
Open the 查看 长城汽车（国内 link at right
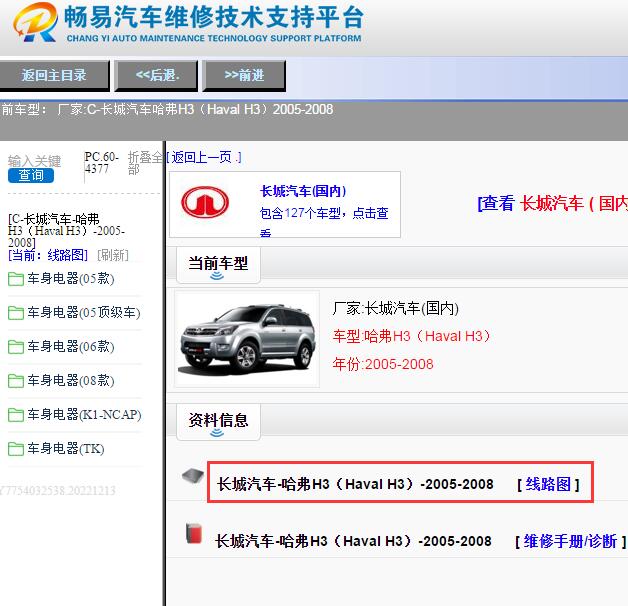click(553, 203)
